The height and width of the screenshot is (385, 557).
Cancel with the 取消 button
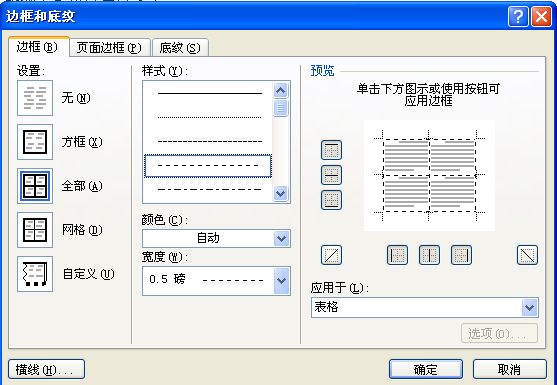pyautogui.click(x=509, y=369)
